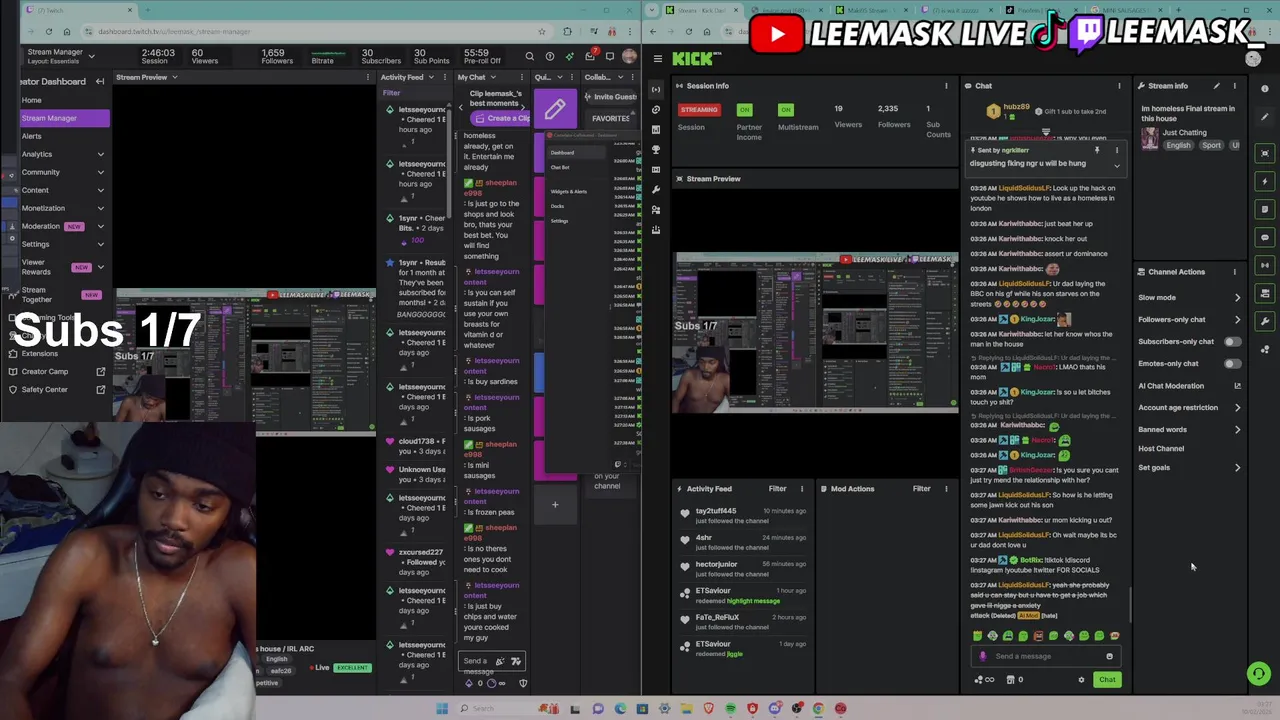Open Kick chat settings gear
The height and width of the screenshot is (720, 1280).
[1081, 680]
